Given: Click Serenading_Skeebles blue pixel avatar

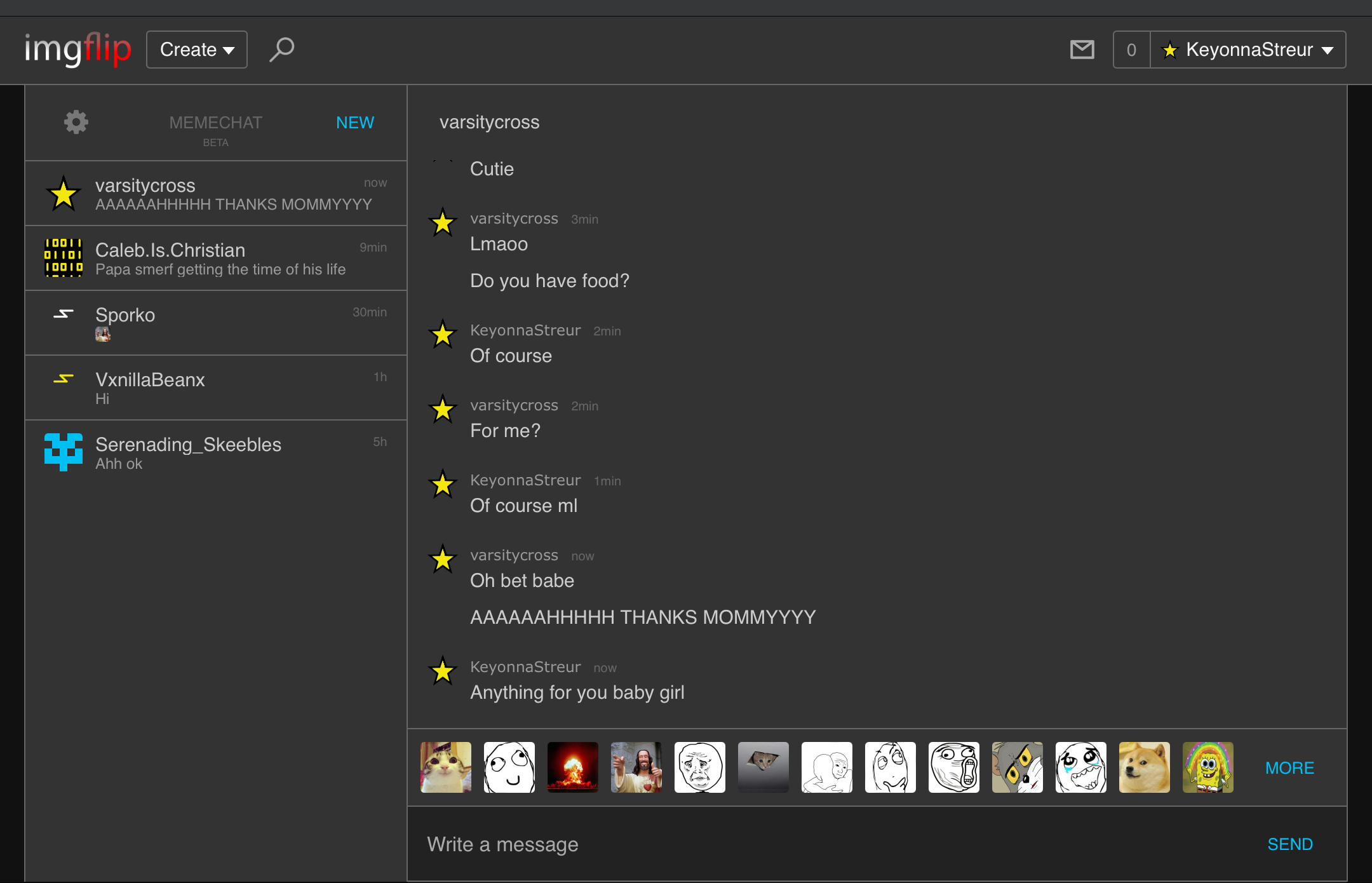Looking at the screenshot, I should point(64,452).
